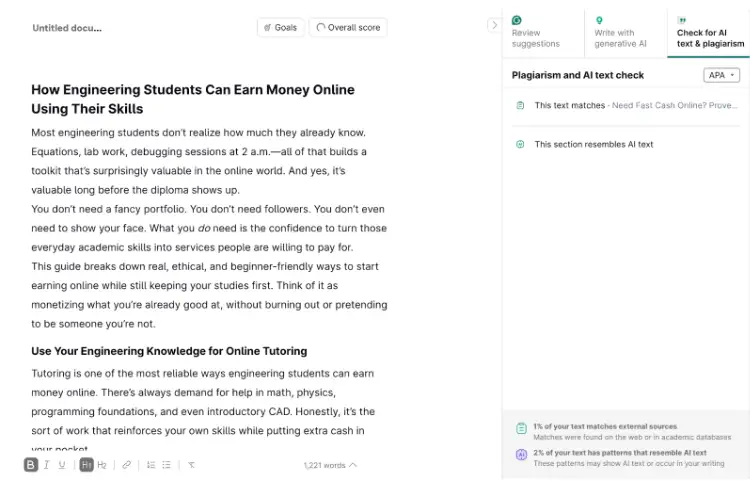Apply numbered list formatting
Image resolution: width=750 pixels, height=493 pixels.
tap(151, 465)
